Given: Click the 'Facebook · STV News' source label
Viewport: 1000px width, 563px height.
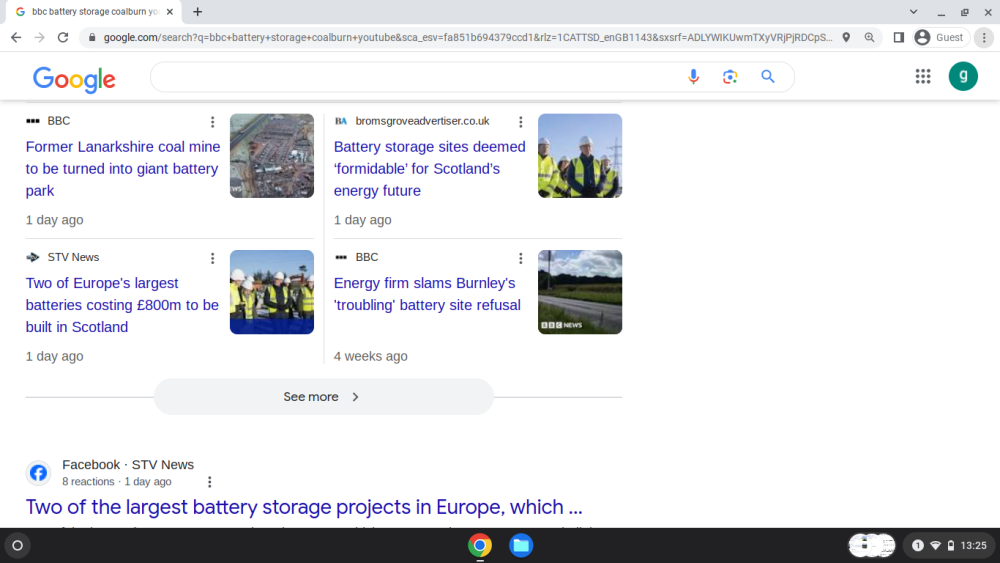Looking at the screenshot, I should point(128,465).
